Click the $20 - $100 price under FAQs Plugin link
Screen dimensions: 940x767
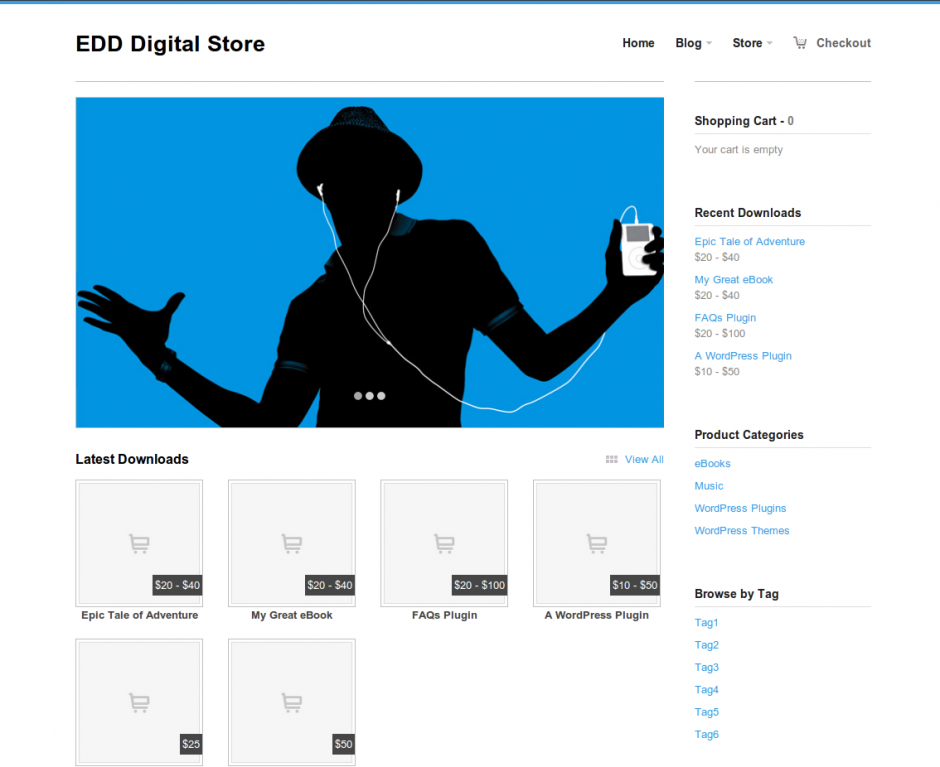719,333
